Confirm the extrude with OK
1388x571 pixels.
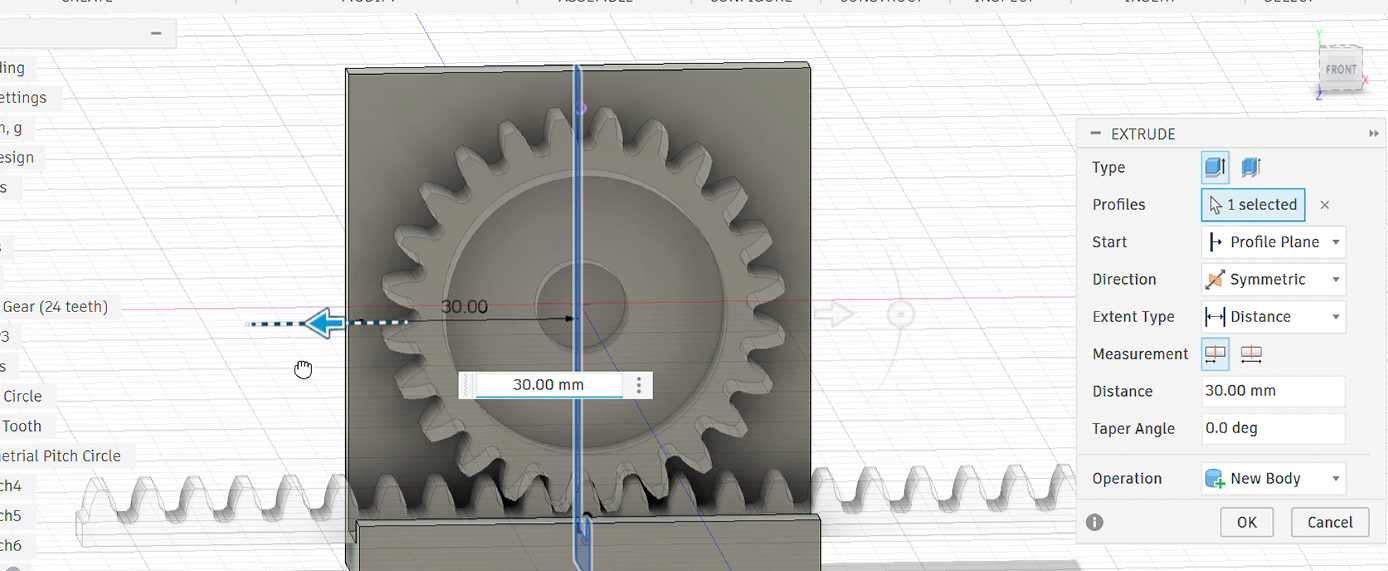(x=1247, y=522)
